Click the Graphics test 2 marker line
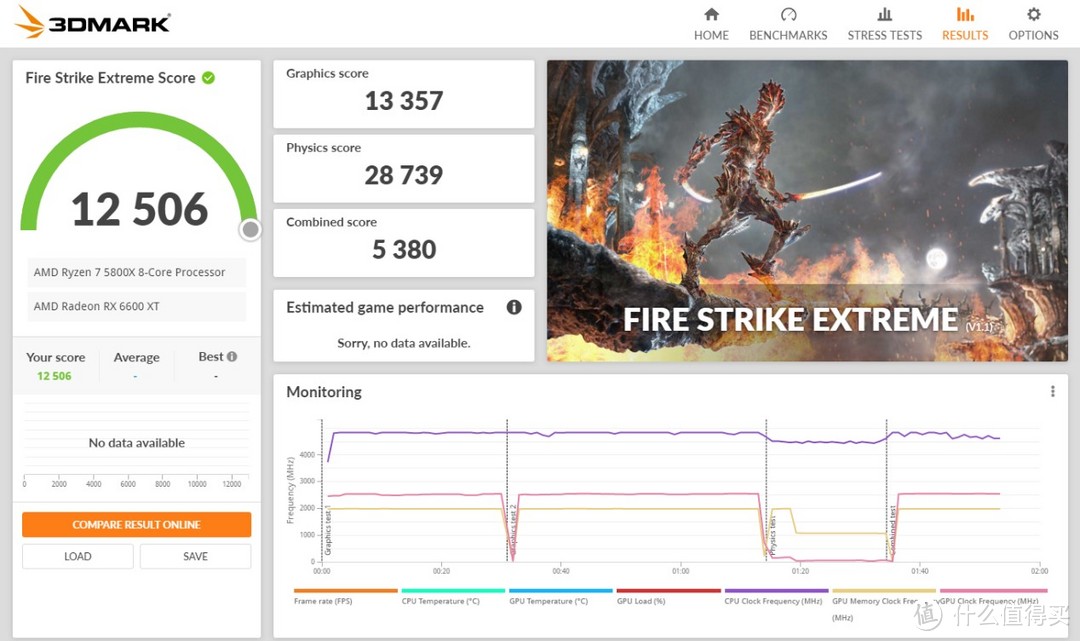 pyautogui.click(x=508, y=490)
